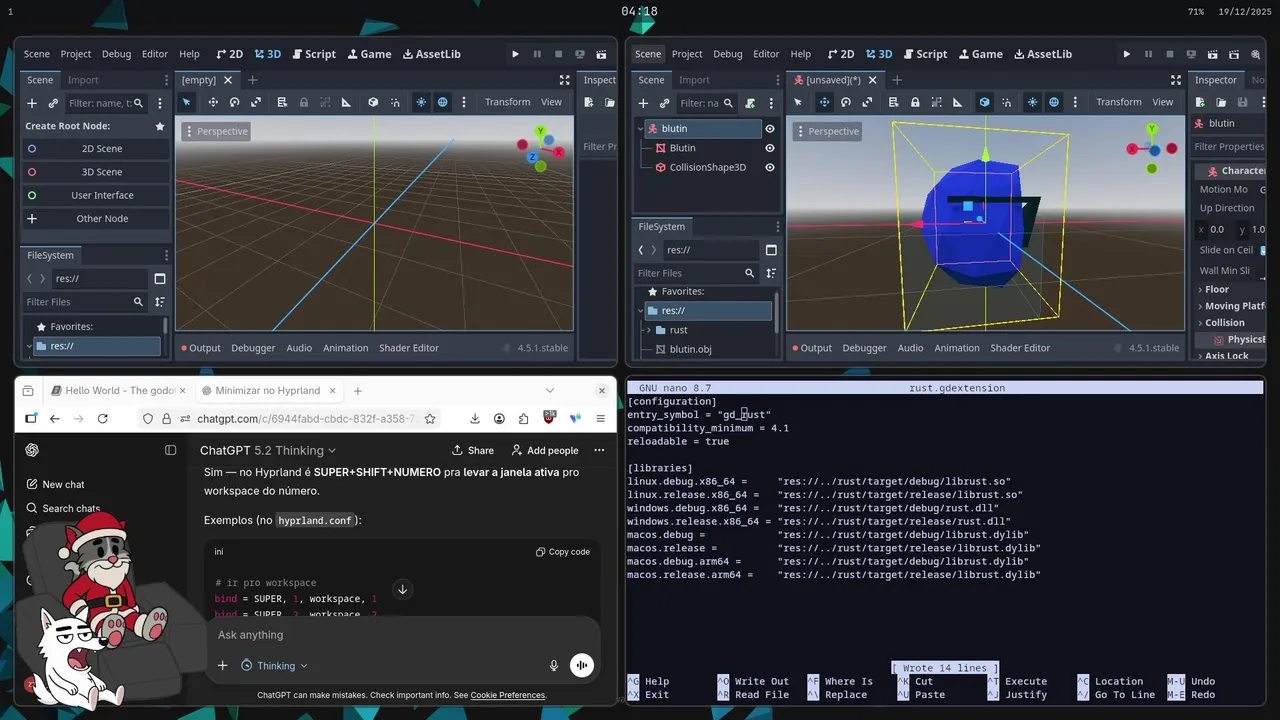Click the scroll-to-bottom arrow in ChatGPT conversation

[402, 589]
